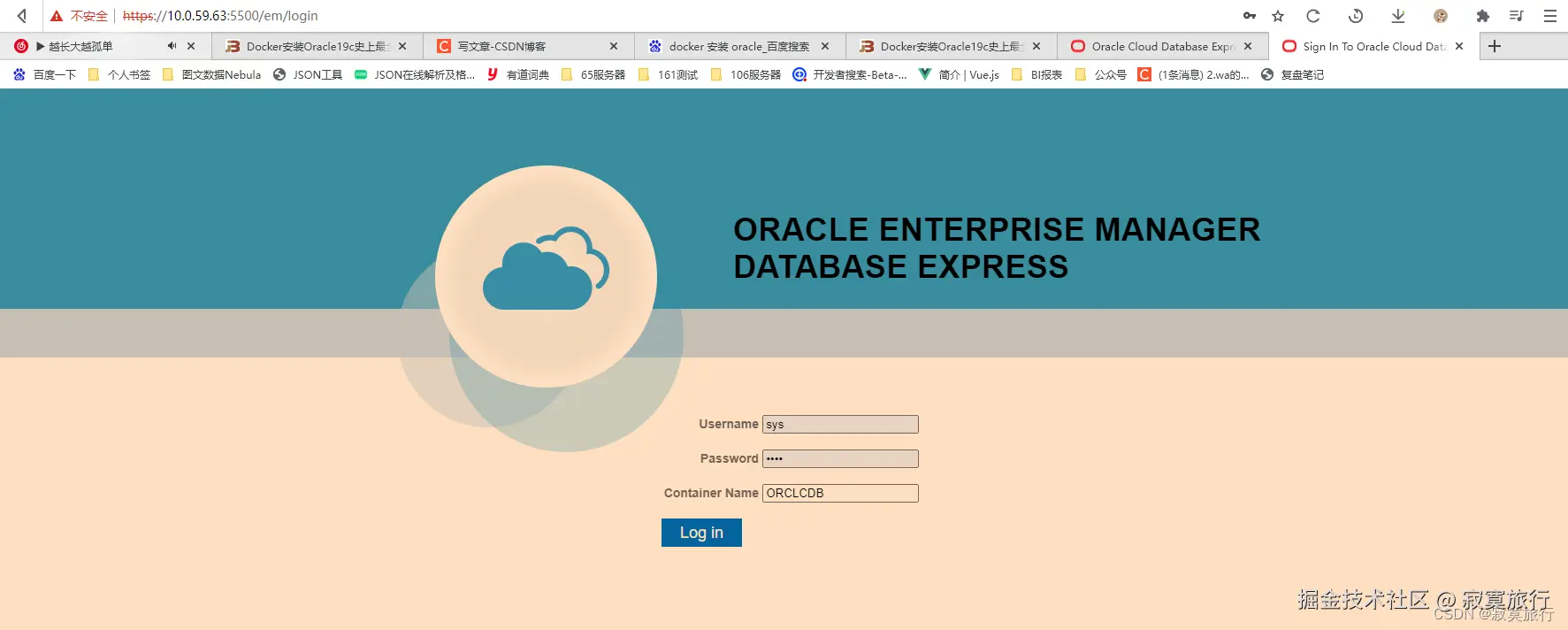1568x630 pixels.
Task: Open the history clock icon
Action: point(1356,16)
